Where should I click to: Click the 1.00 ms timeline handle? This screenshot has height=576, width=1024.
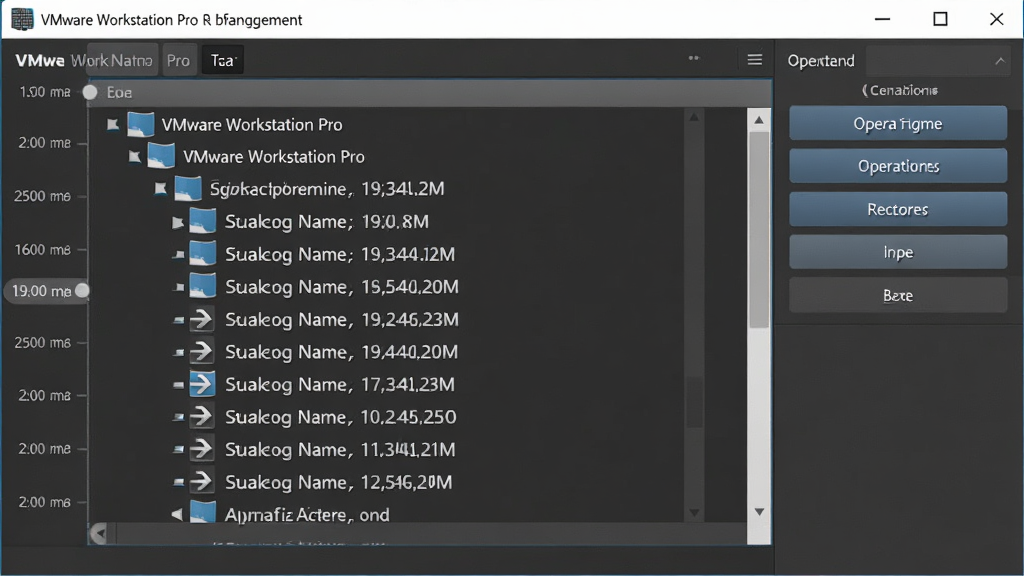point(90,92)
